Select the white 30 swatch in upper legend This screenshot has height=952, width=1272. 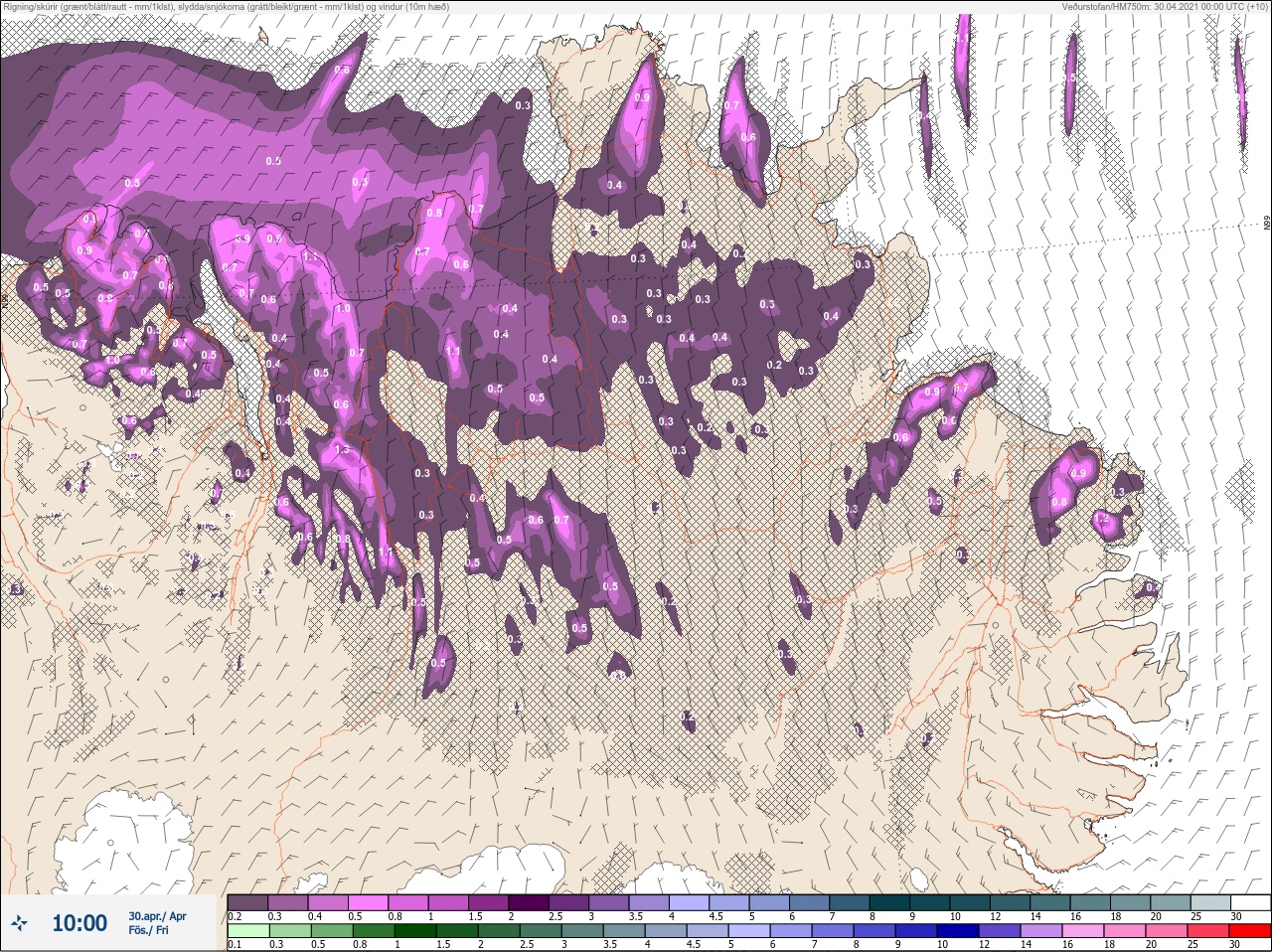(x=1251, y=902)
